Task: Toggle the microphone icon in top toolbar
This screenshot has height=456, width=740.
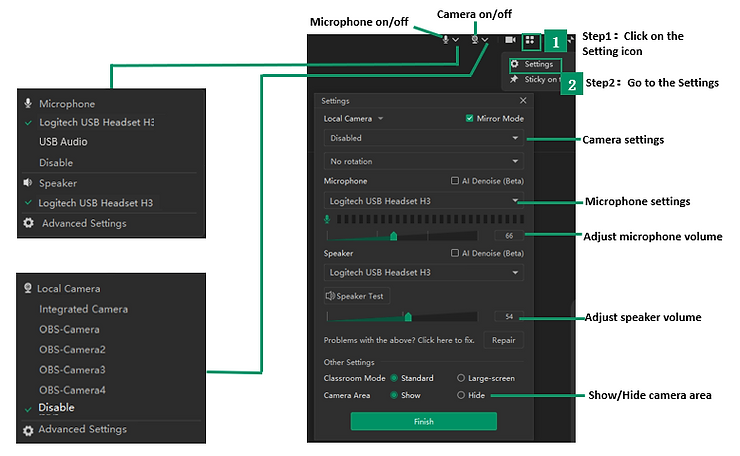Action: tap(446, 39)
